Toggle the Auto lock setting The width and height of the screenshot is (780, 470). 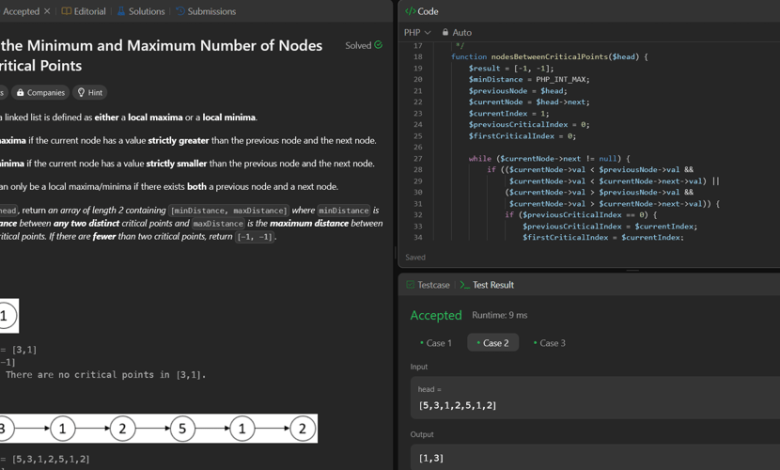pyautogui.click(x=457, y=32)
